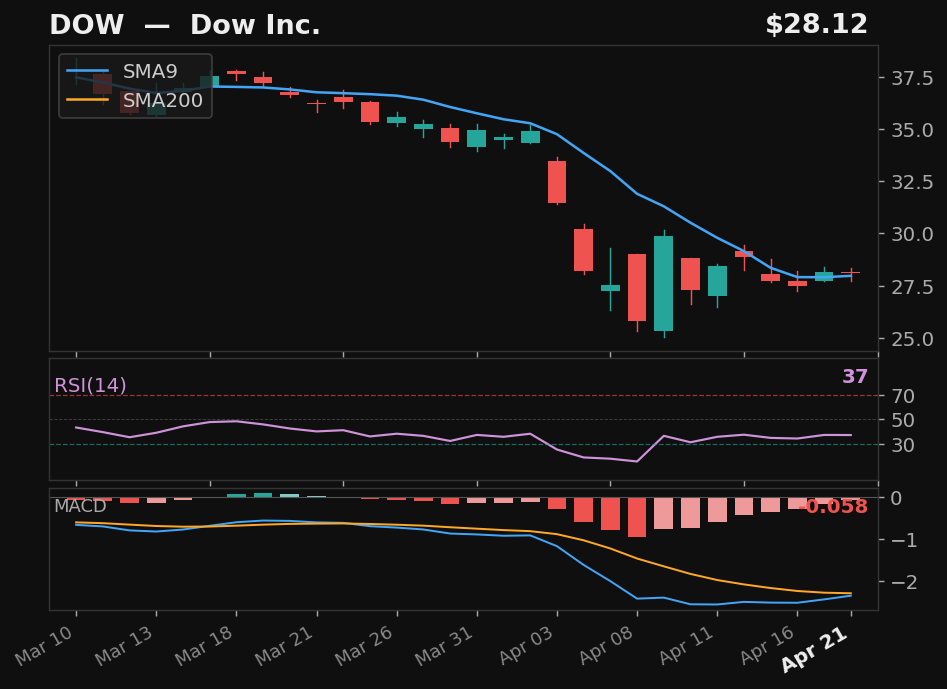This screenshot has width=947, height=689.
Task: Click the $28.12 current price label
Action: [x=816, y=25]
